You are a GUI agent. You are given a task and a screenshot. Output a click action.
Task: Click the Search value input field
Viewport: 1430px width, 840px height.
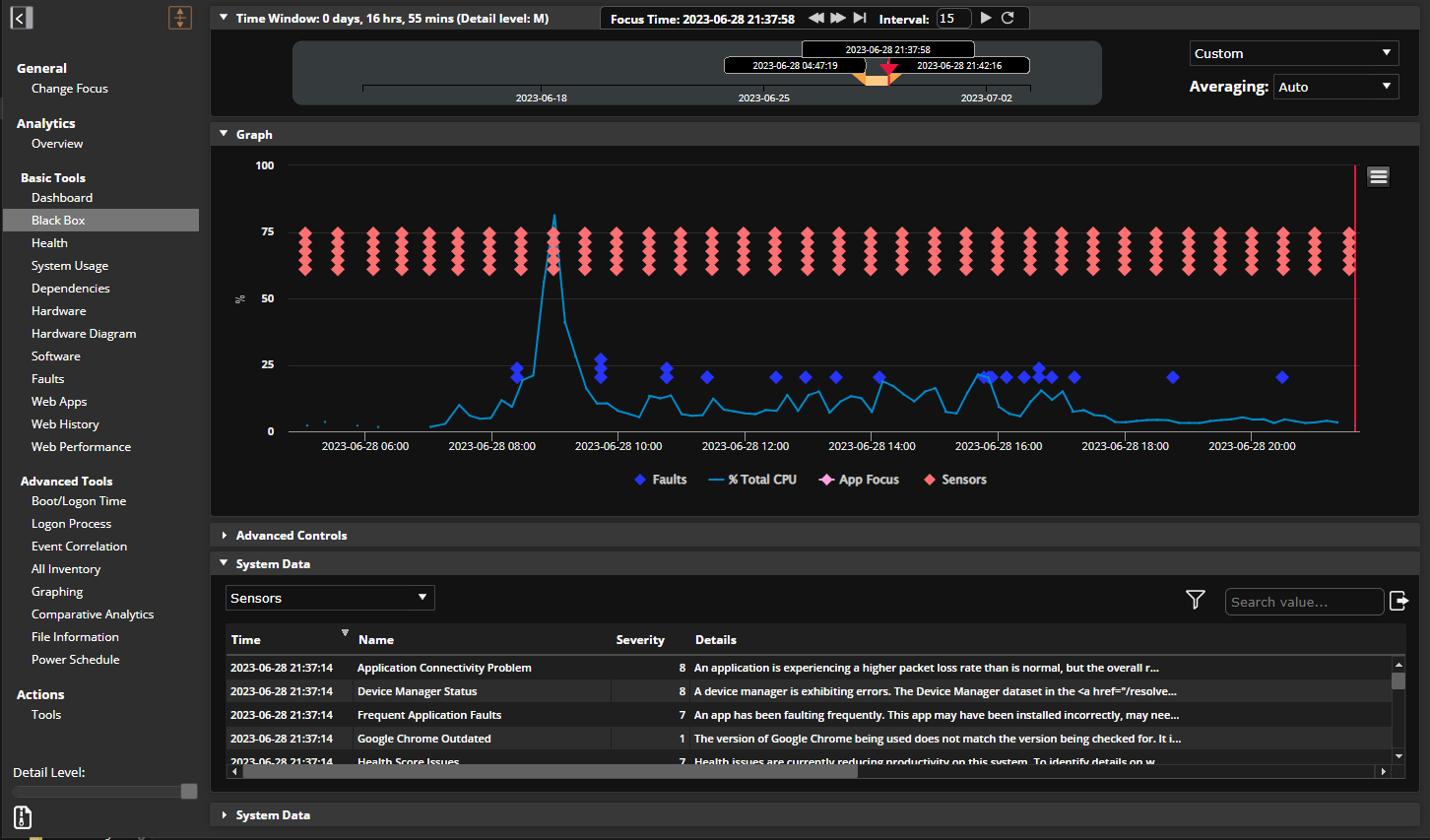point(1304,602)
